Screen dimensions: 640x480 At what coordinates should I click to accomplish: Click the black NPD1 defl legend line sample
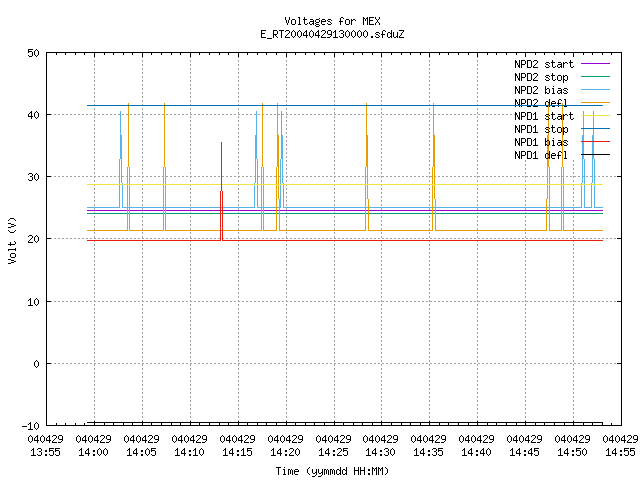595,155
